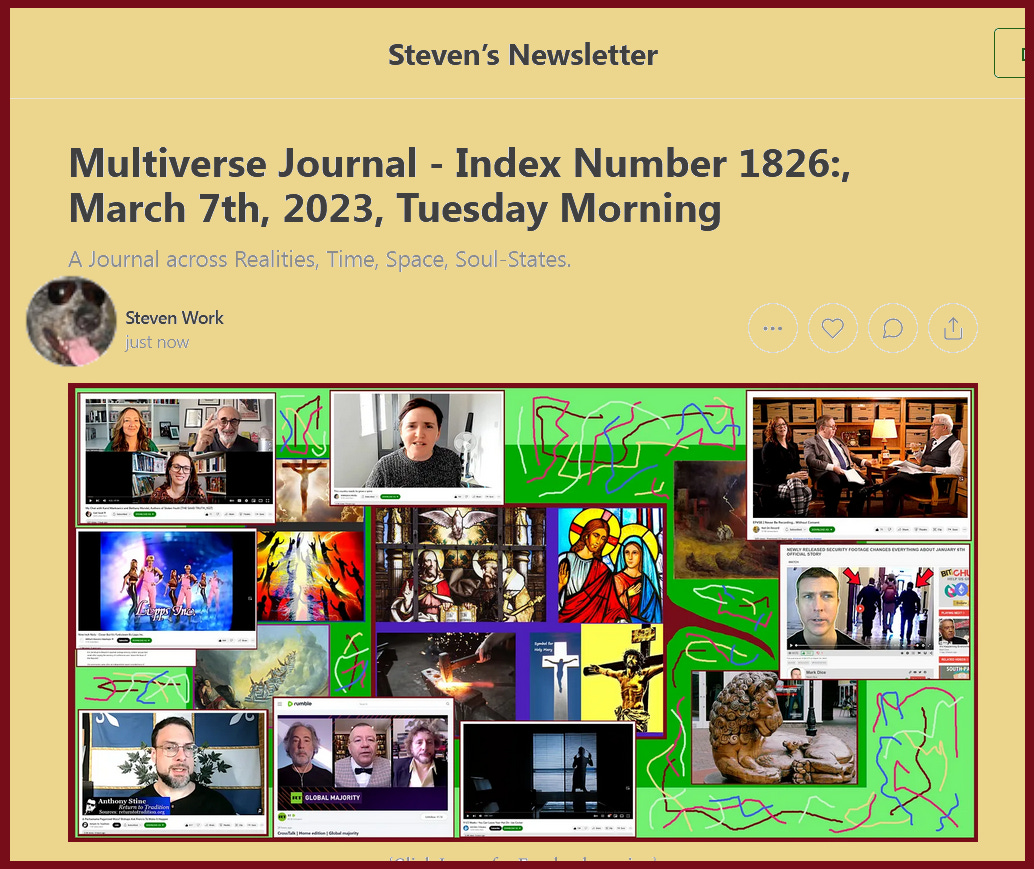The image size is (1034, 869).
Task: Share the post using share icon
Action: [952, 328]
